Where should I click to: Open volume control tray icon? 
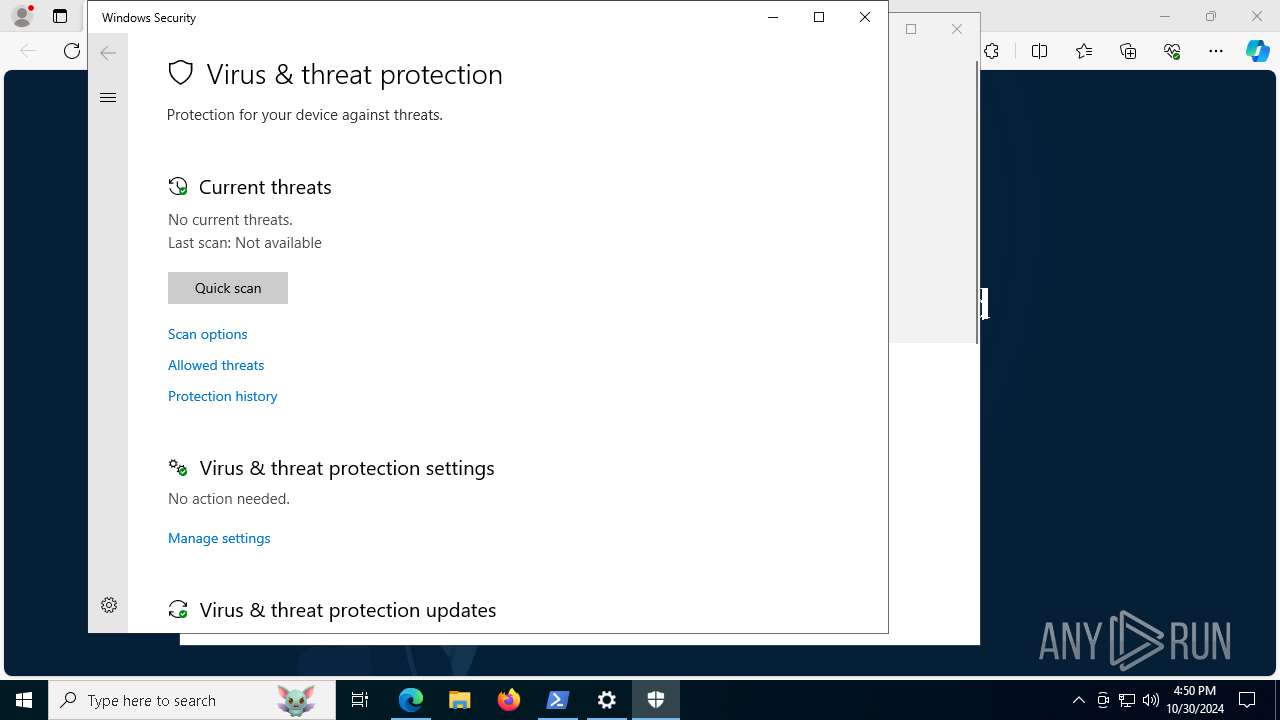click(x=1151, y=700)
